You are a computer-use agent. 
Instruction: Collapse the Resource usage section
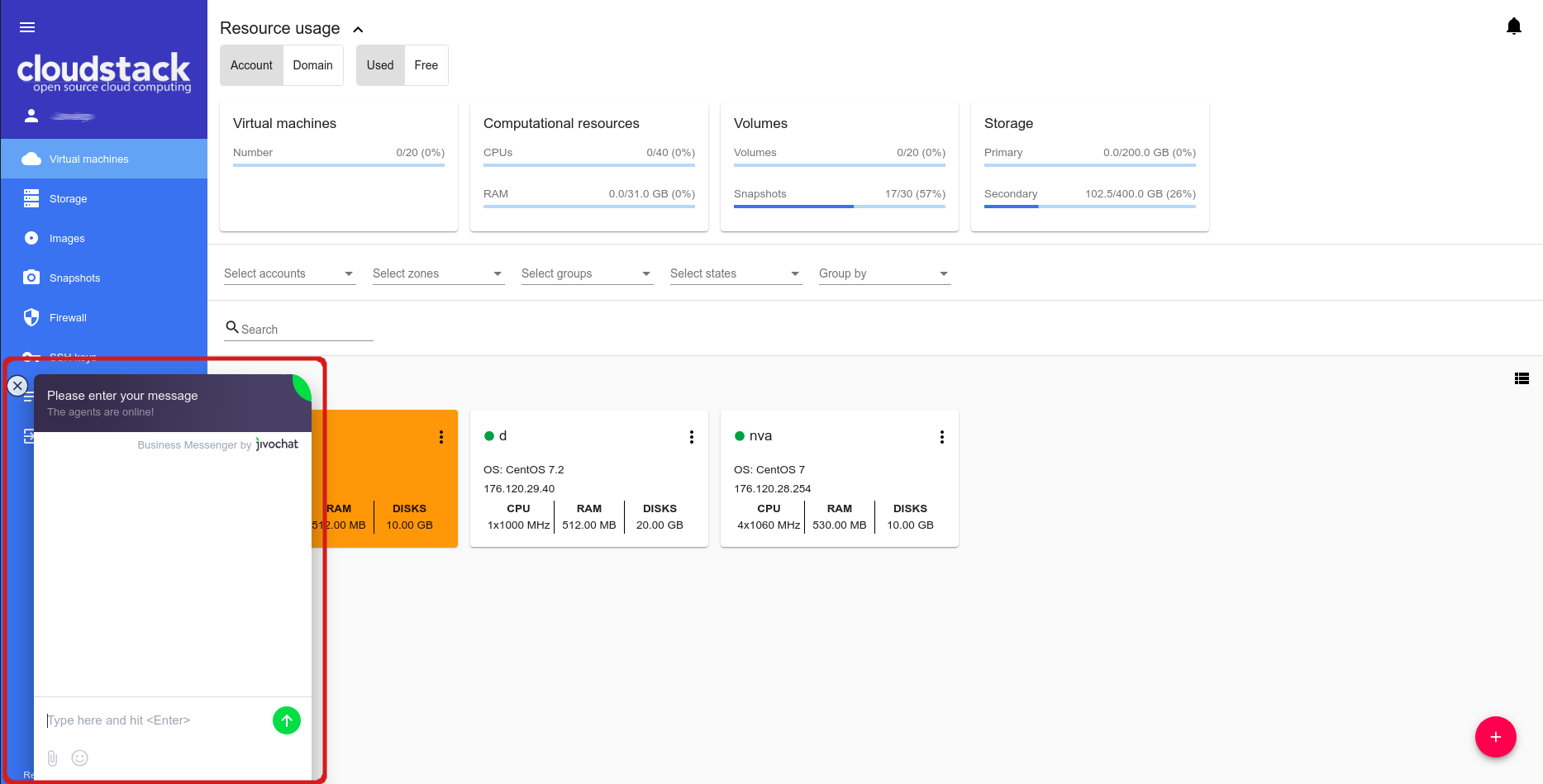[x=358, y=30]
